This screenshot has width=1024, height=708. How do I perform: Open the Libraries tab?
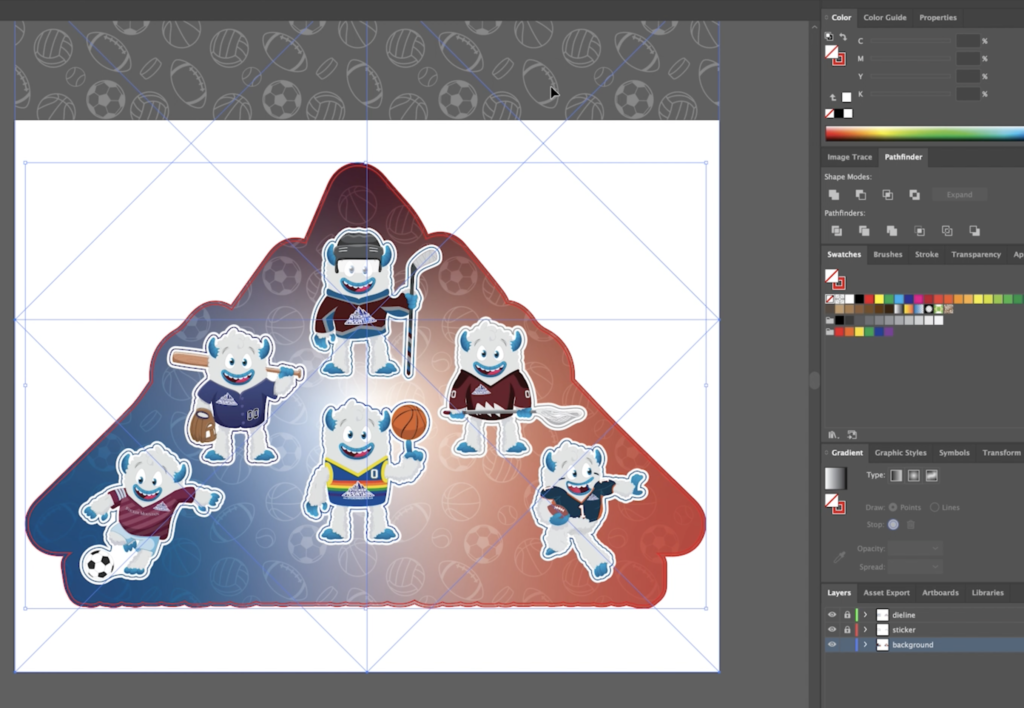987,593
